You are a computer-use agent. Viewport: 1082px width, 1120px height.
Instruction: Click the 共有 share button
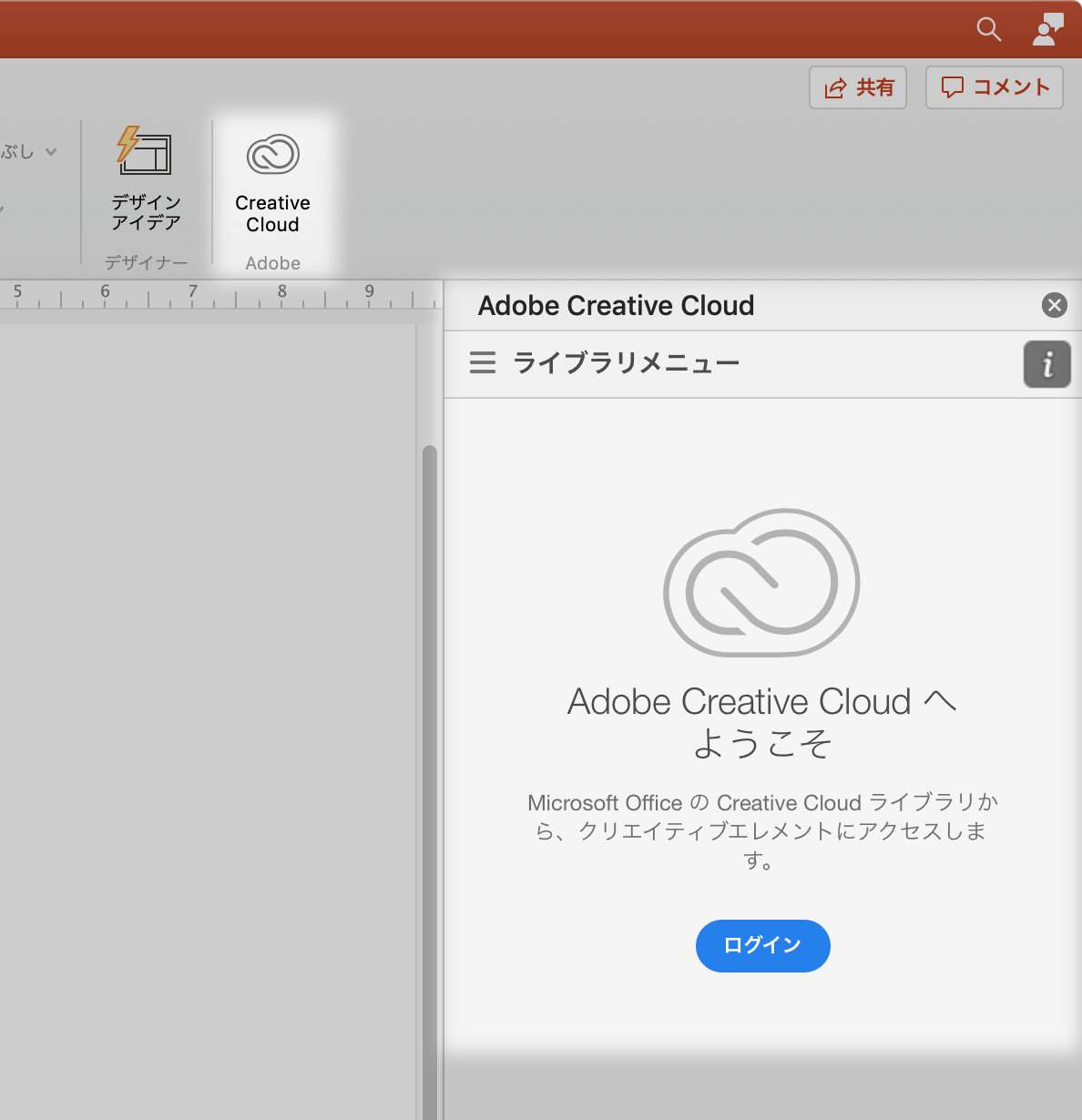coord(858,87)
